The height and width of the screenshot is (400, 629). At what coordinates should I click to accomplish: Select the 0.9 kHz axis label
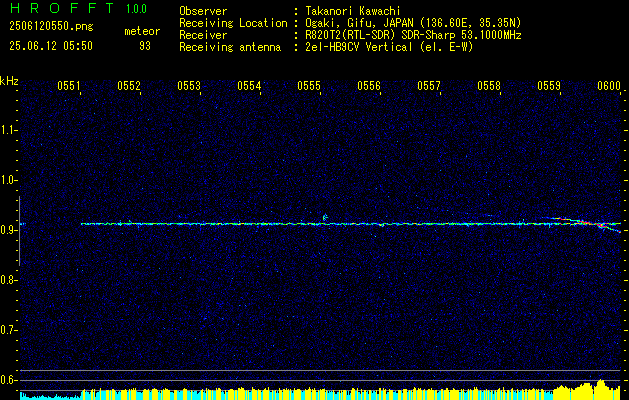click(7, 230)
